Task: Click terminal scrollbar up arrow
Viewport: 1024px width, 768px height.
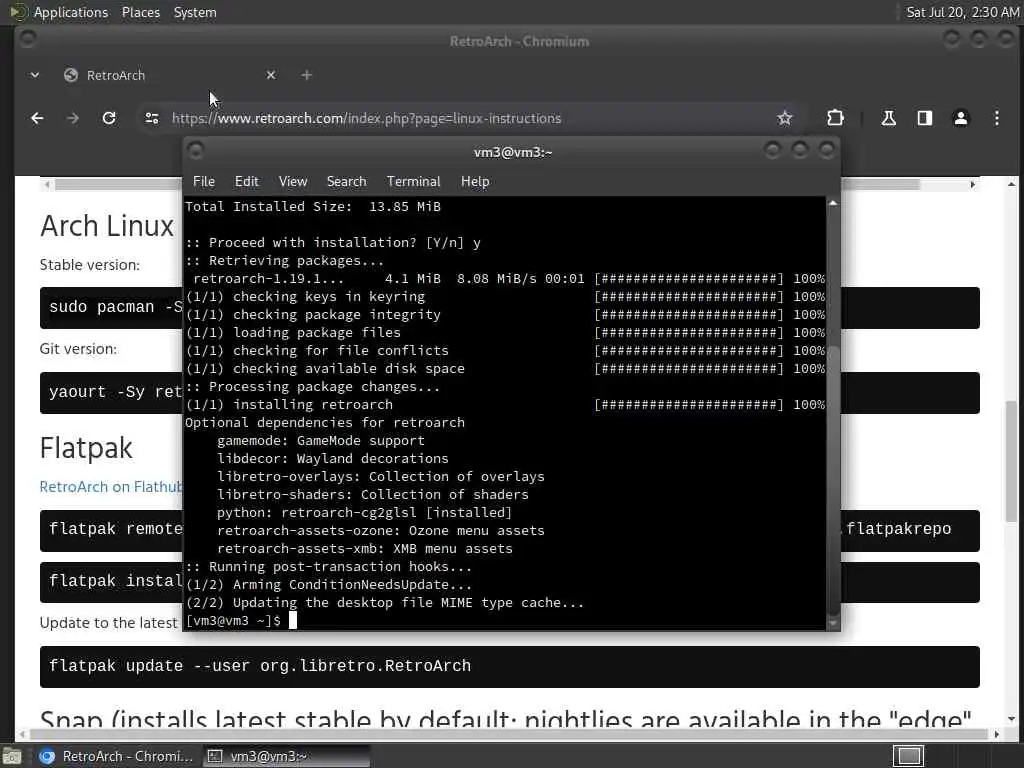Action: coord(833,204)
